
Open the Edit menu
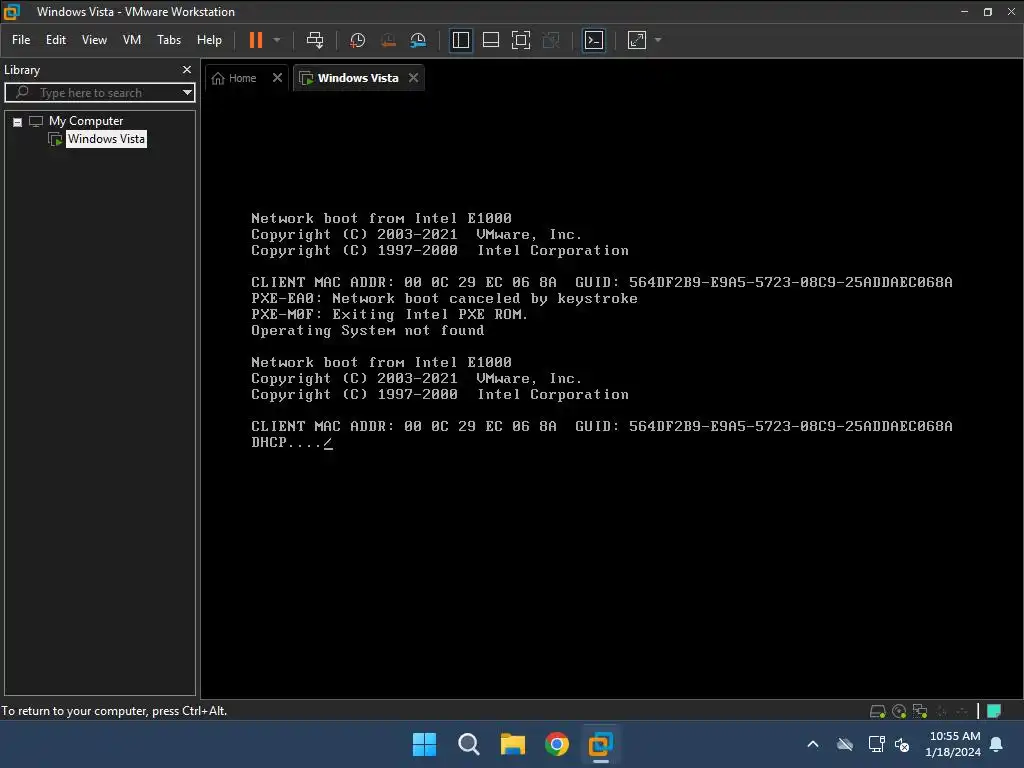(56, 40)
